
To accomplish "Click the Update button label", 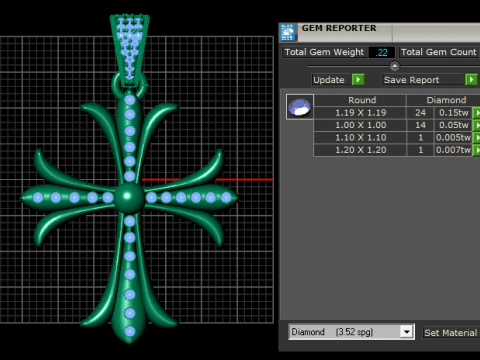I will click(x=331, y=80).
